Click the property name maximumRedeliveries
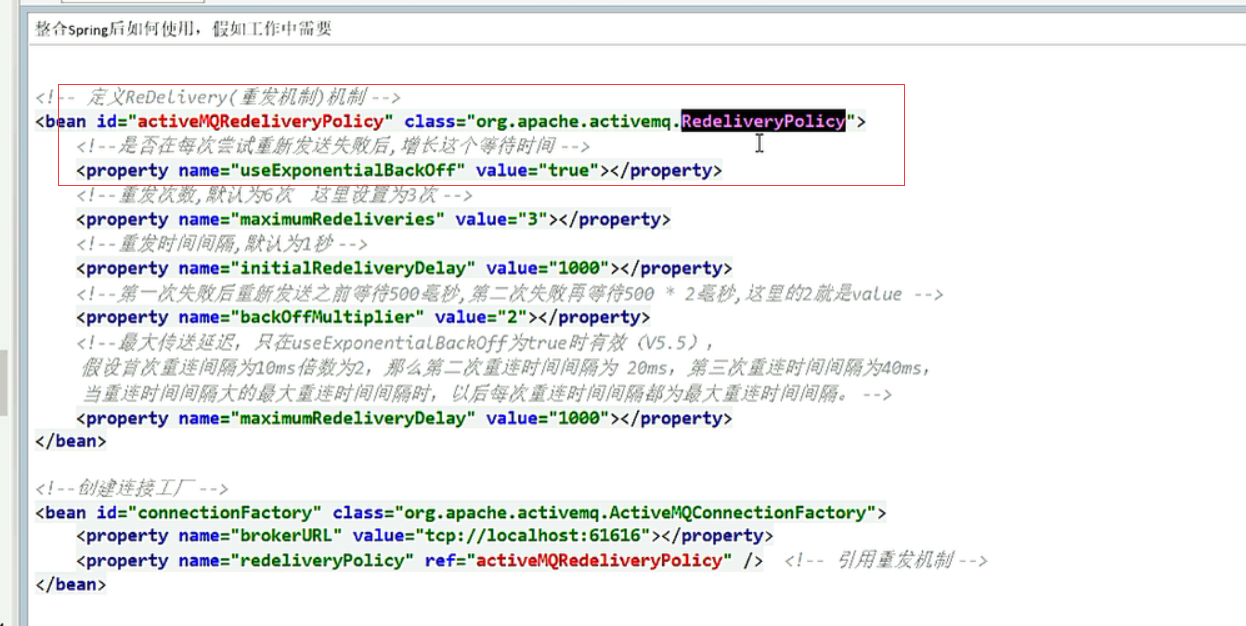 338,219
